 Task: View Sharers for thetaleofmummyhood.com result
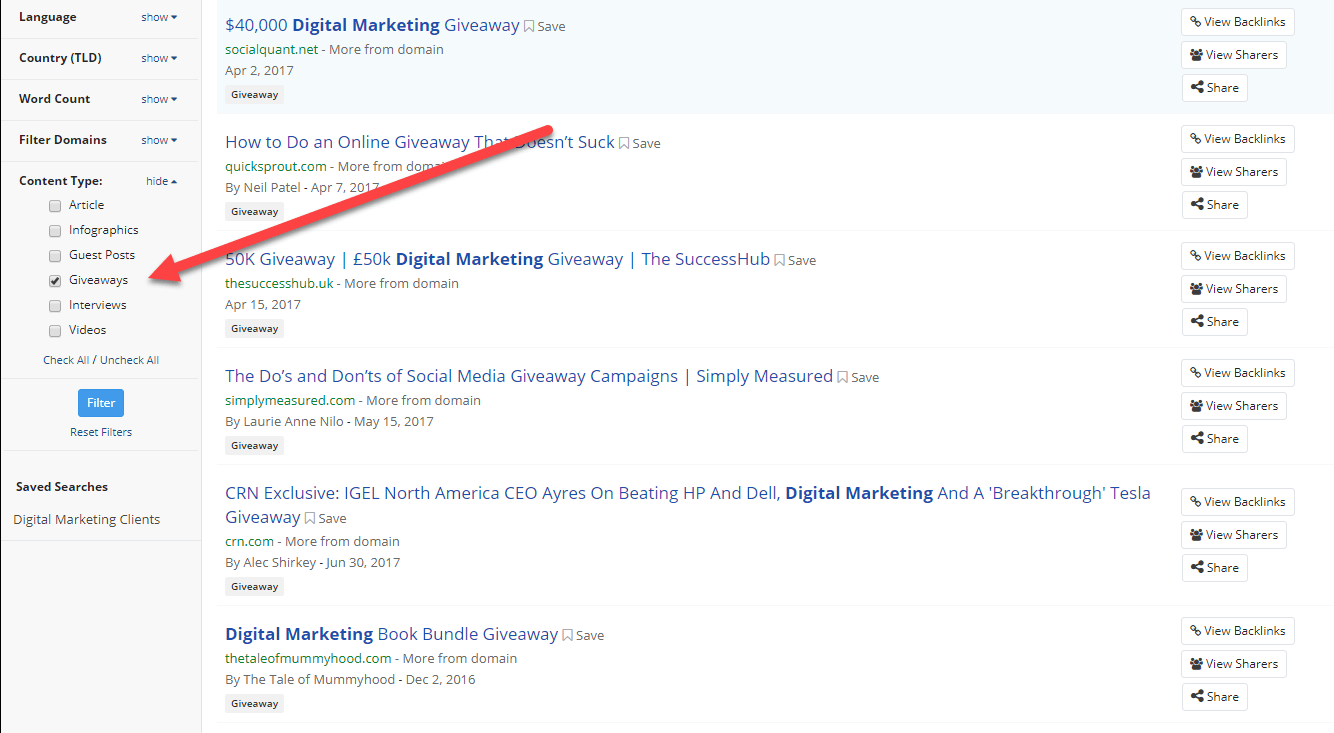point(1234,664)
